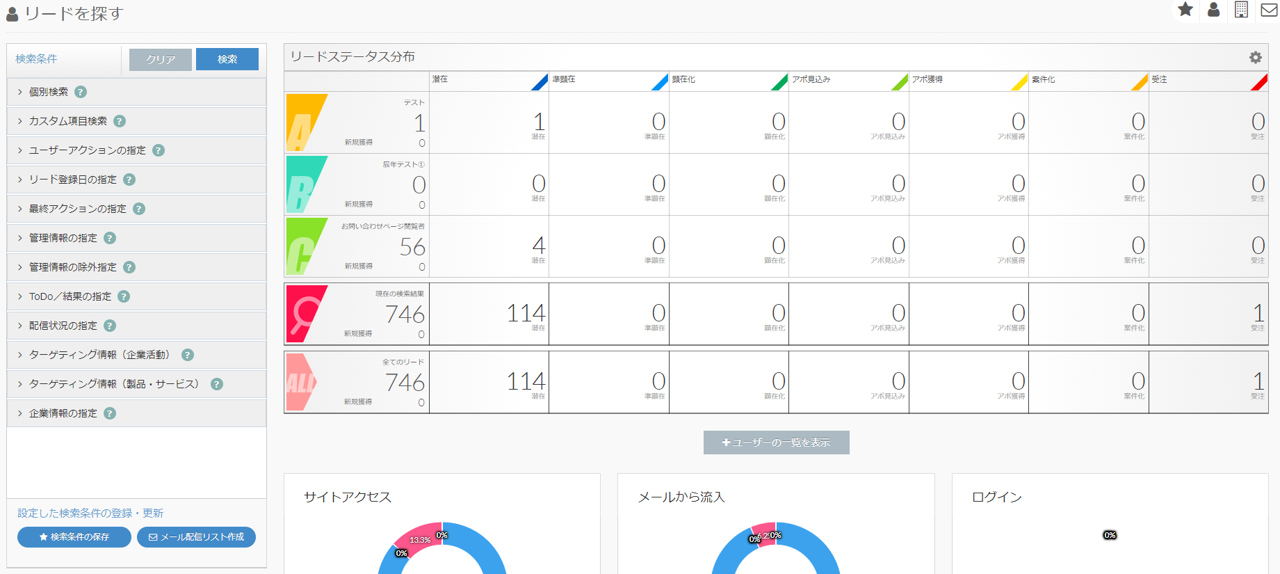Click the 準顕在 column header

(x=609, y=81)
